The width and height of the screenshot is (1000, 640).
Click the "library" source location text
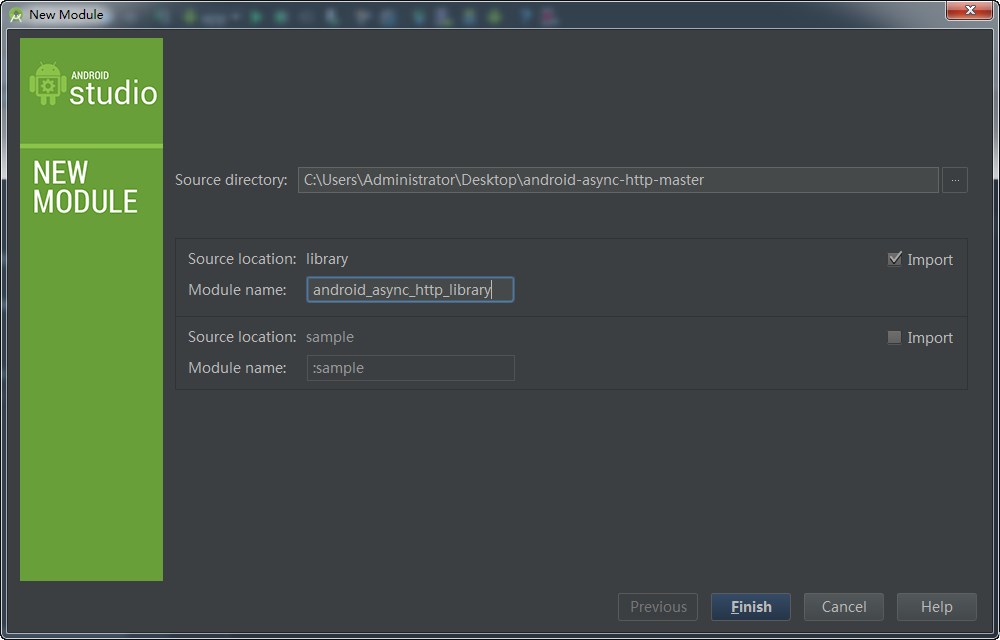(x=327, y=259)
